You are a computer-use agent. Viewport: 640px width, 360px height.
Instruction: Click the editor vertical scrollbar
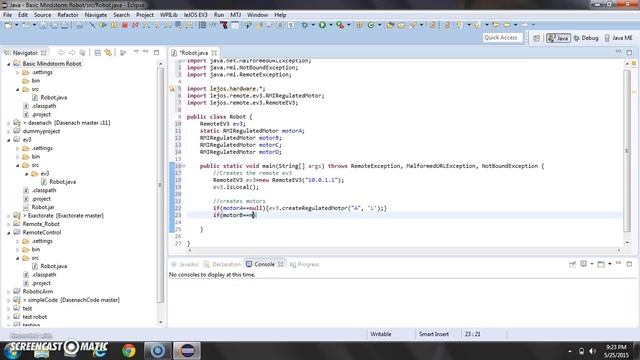(x=627, y=151)
